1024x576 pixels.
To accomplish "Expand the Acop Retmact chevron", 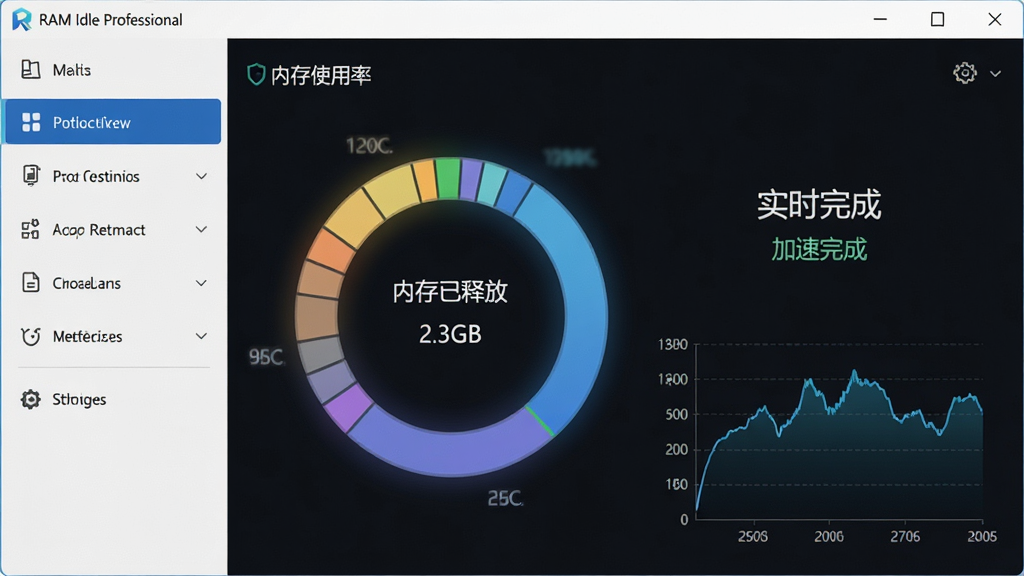I will pos(202,229).
